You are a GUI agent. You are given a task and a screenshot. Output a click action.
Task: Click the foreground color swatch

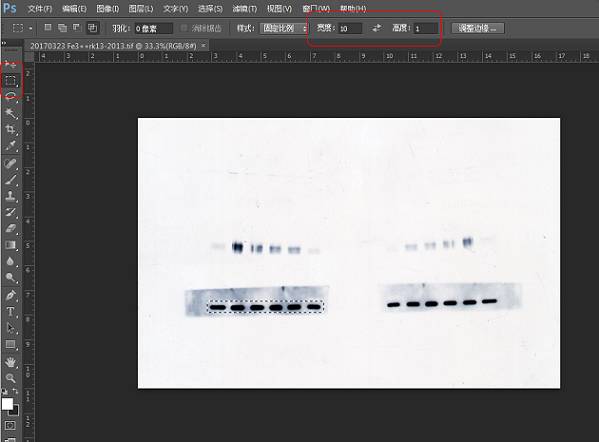click(7, 404)
